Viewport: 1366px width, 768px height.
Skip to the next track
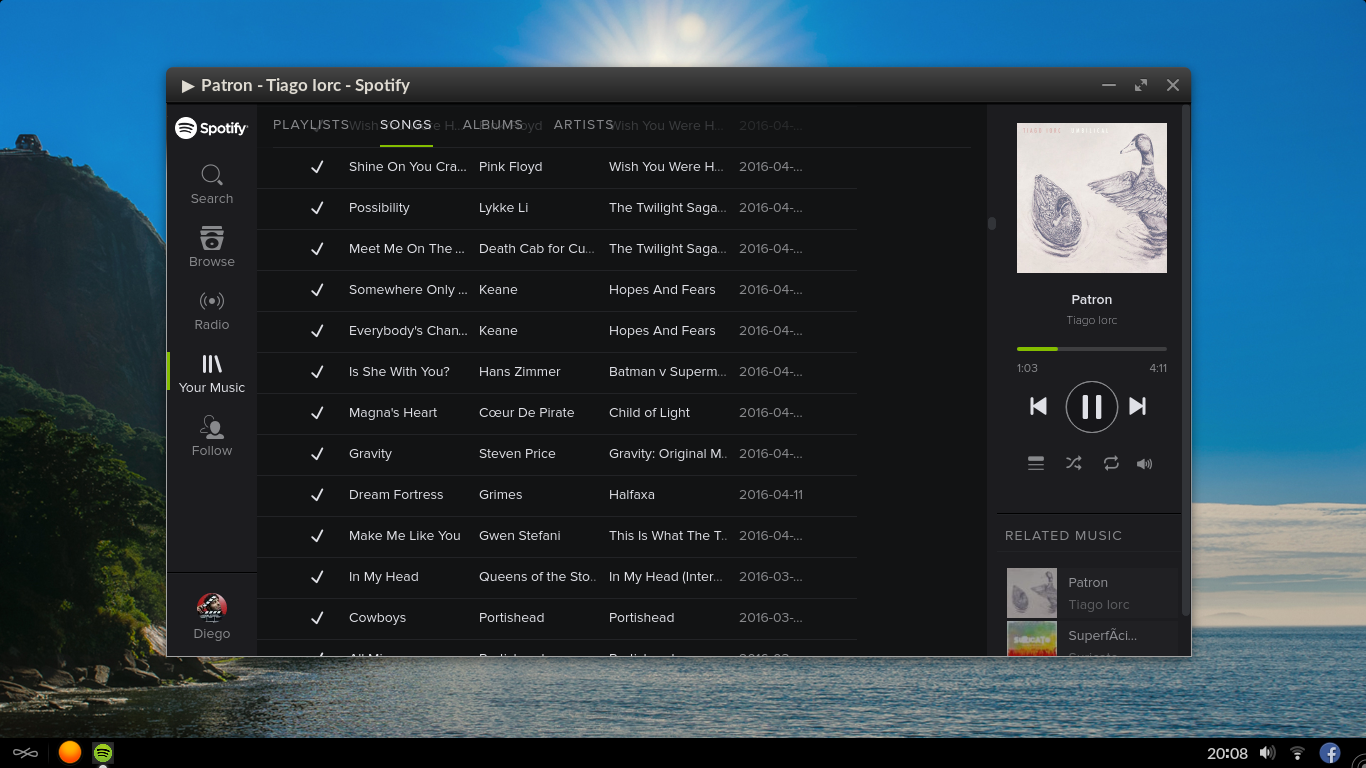(x=1137, y=406)
